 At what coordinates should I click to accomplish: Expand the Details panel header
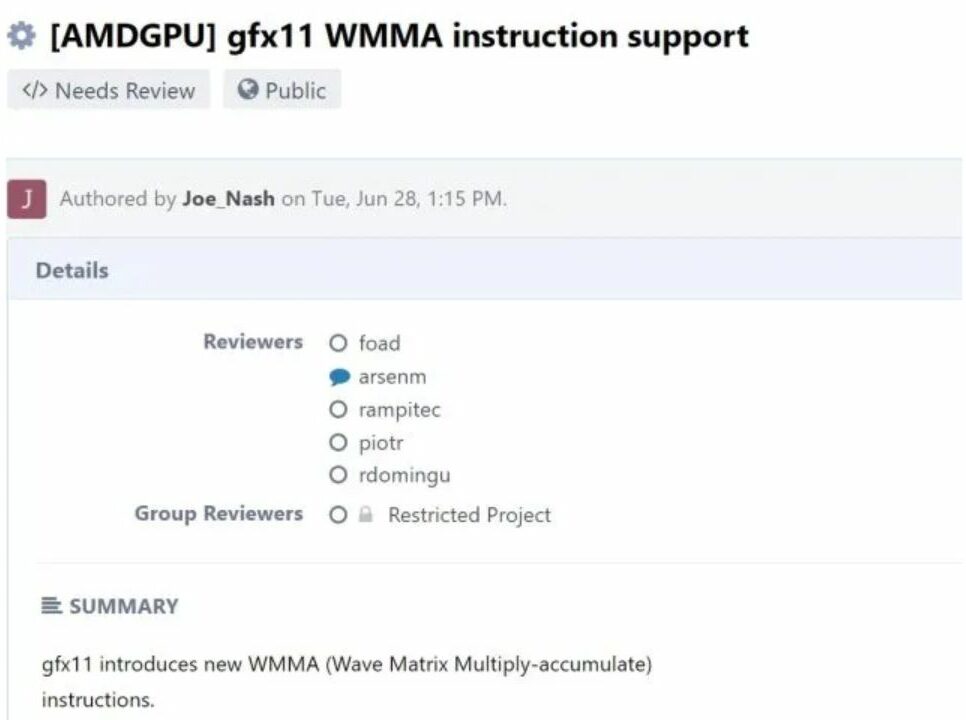(x=72, y=270)
